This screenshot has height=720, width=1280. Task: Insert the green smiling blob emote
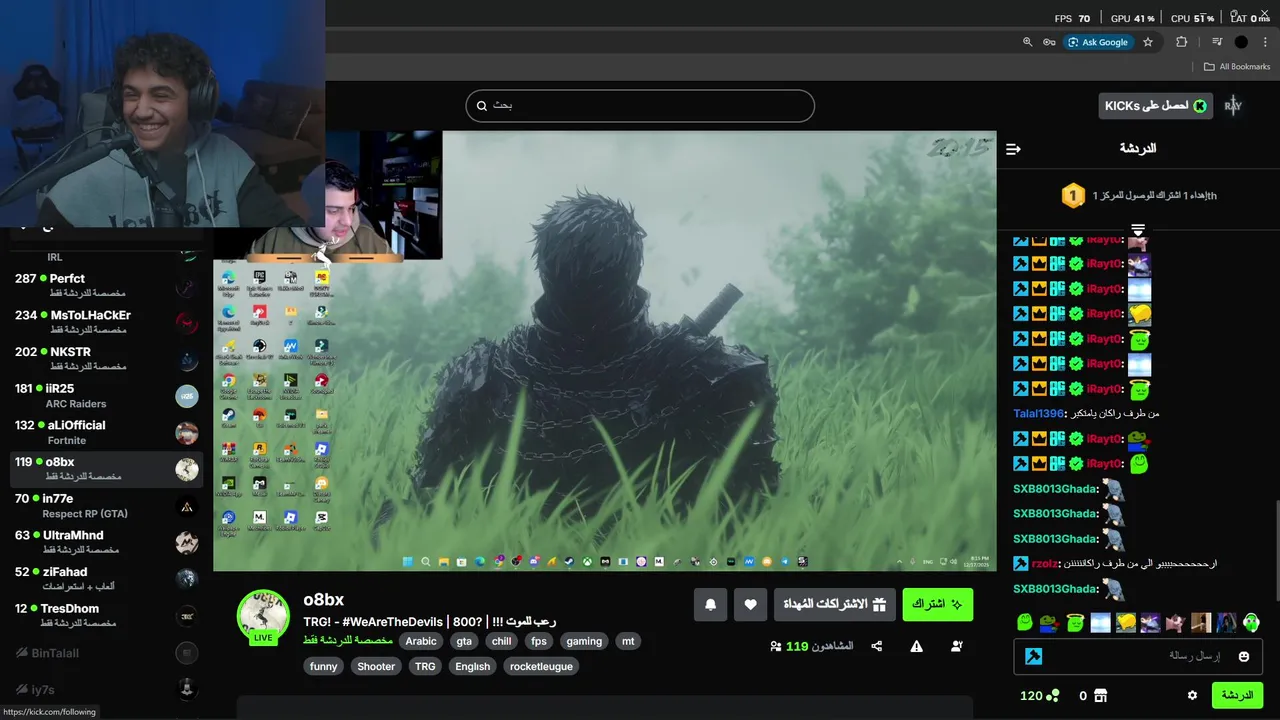(1025, 622)
